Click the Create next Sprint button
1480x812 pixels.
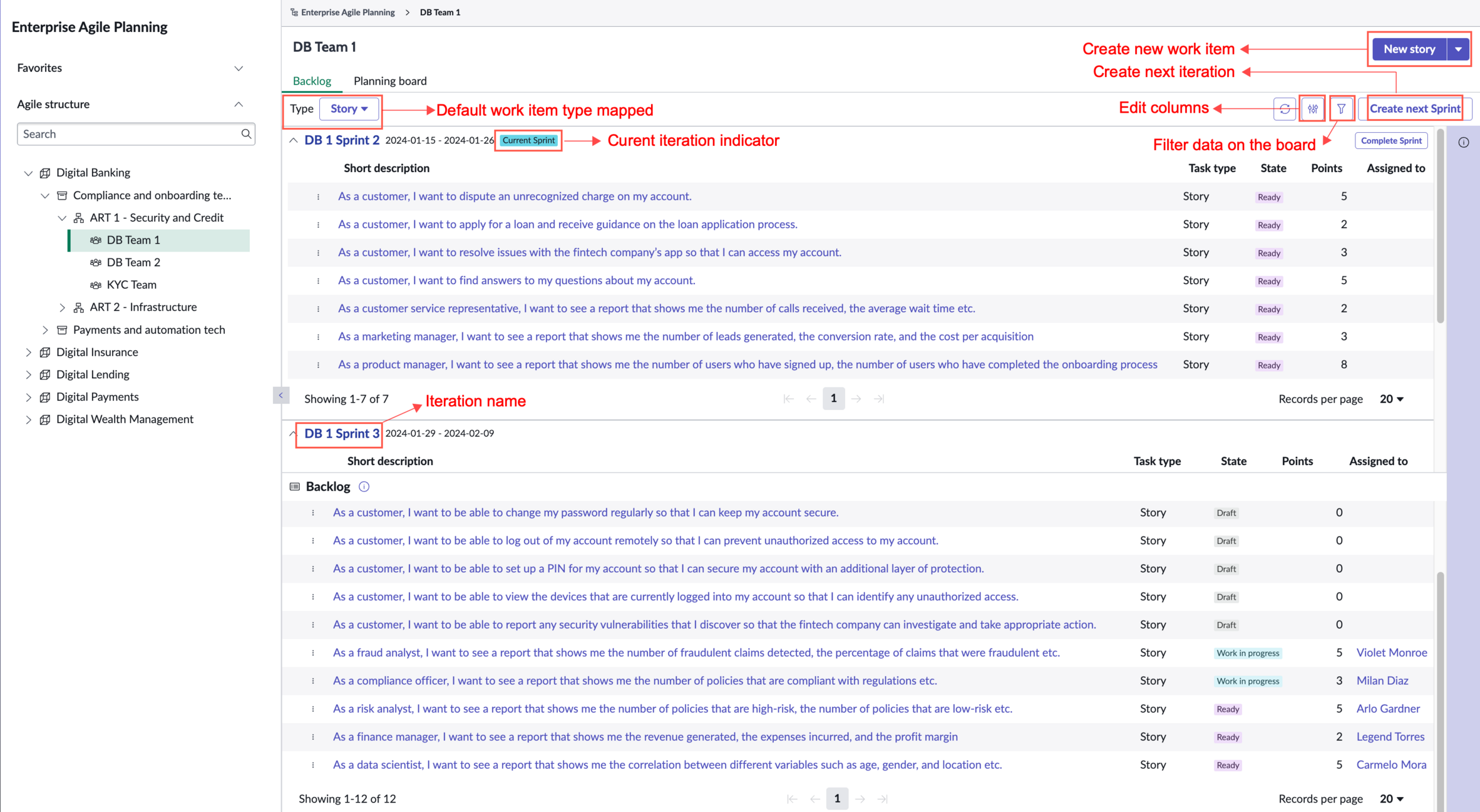pyautogui.click(x=1415, y=108)
